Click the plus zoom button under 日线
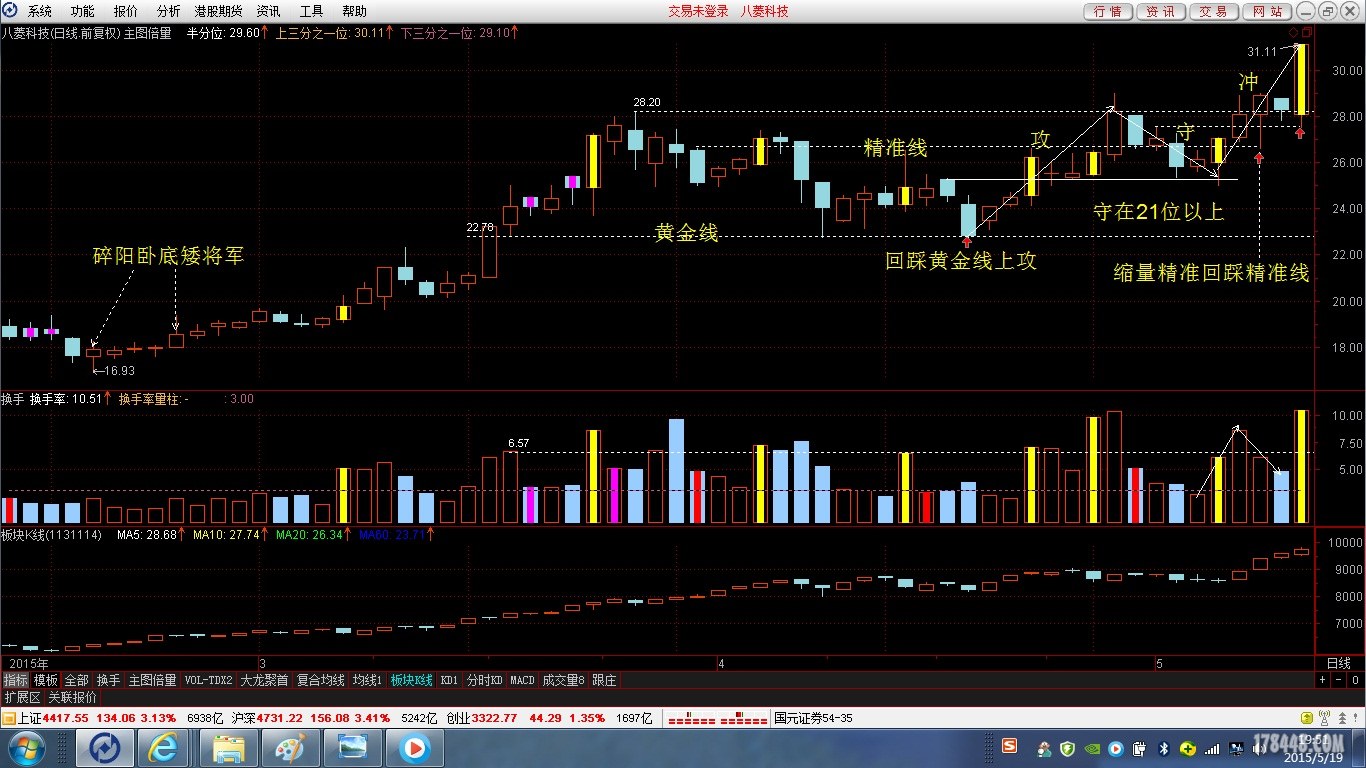Viewport: 1366px width, 768px height. point(1322,680)
